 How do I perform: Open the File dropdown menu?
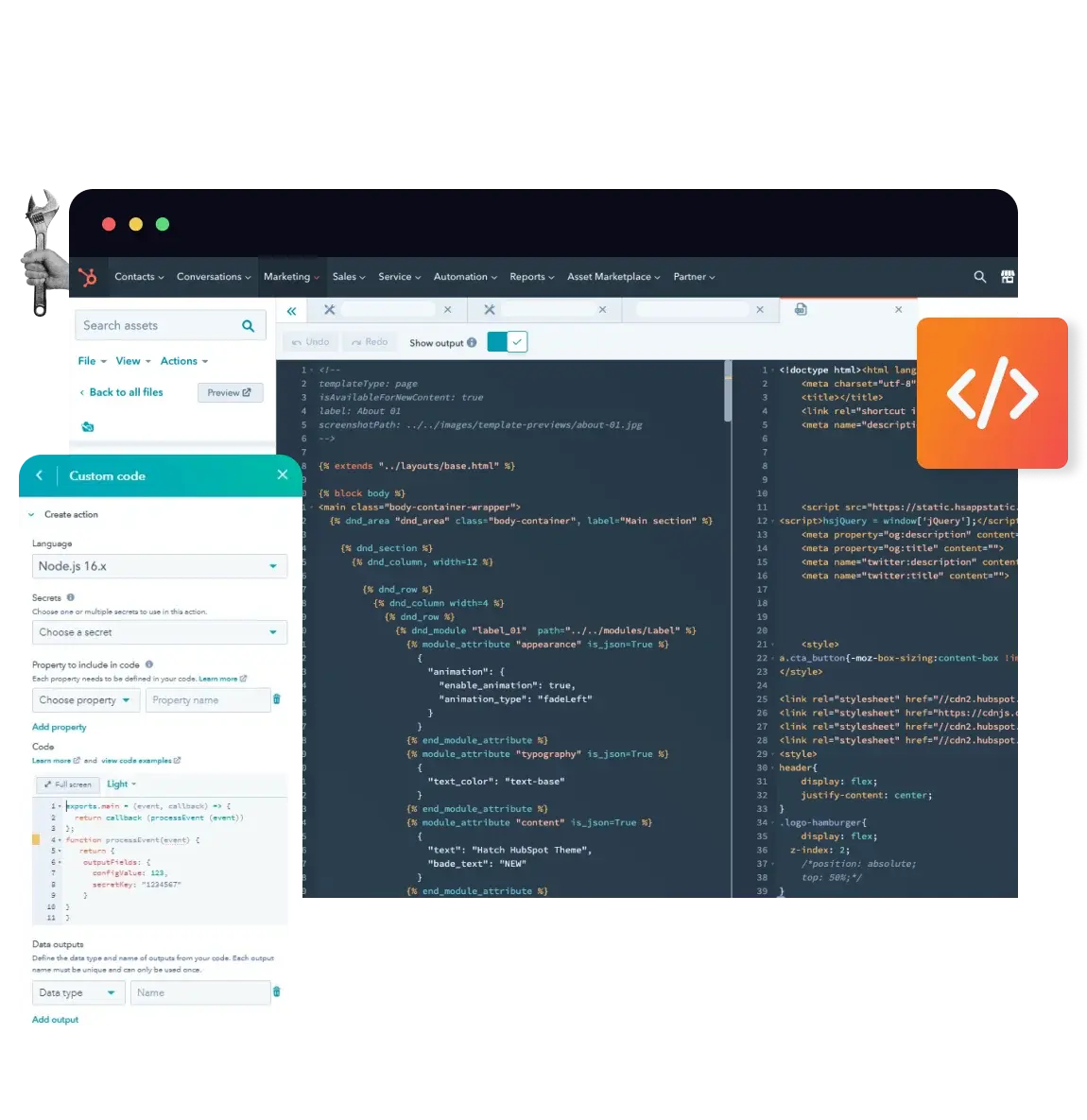click(92, 361)
